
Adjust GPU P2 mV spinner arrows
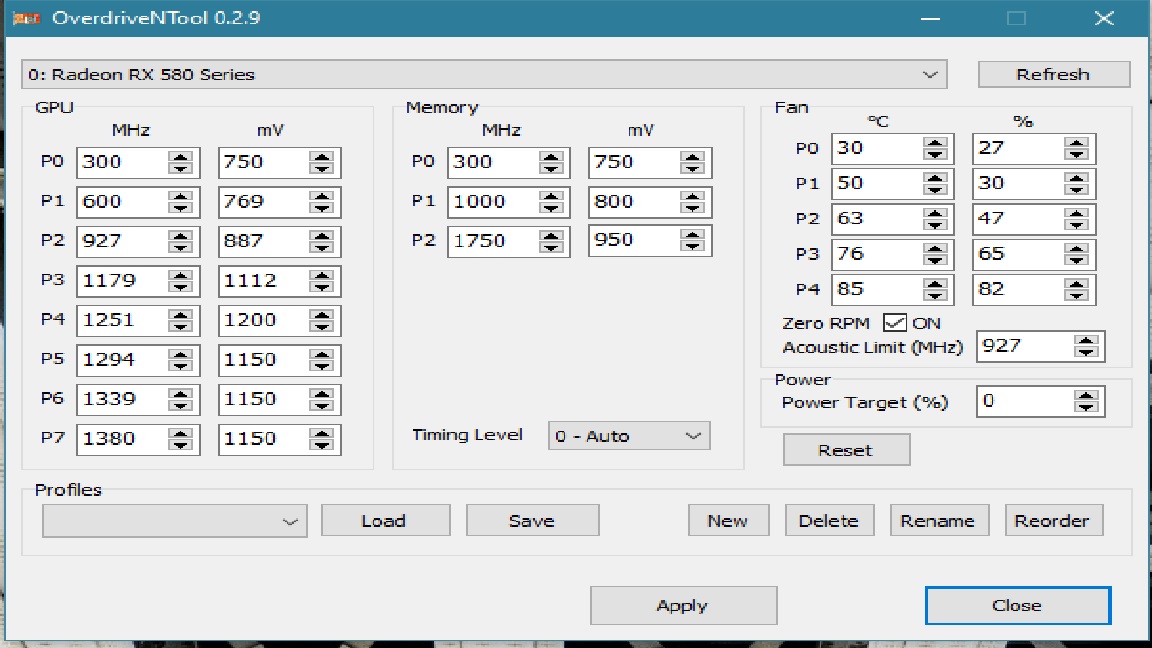[x=322, y=241]
